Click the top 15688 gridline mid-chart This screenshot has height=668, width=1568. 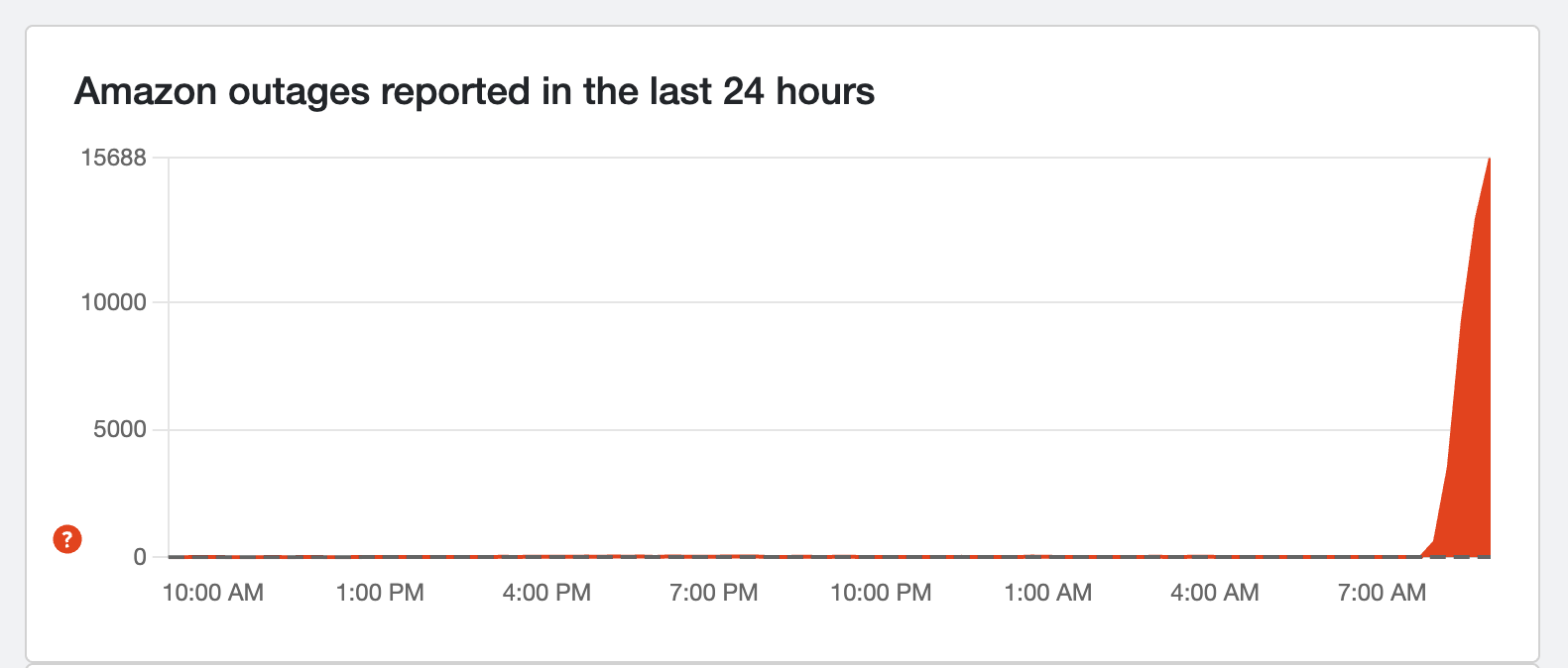tap(793, 158)
